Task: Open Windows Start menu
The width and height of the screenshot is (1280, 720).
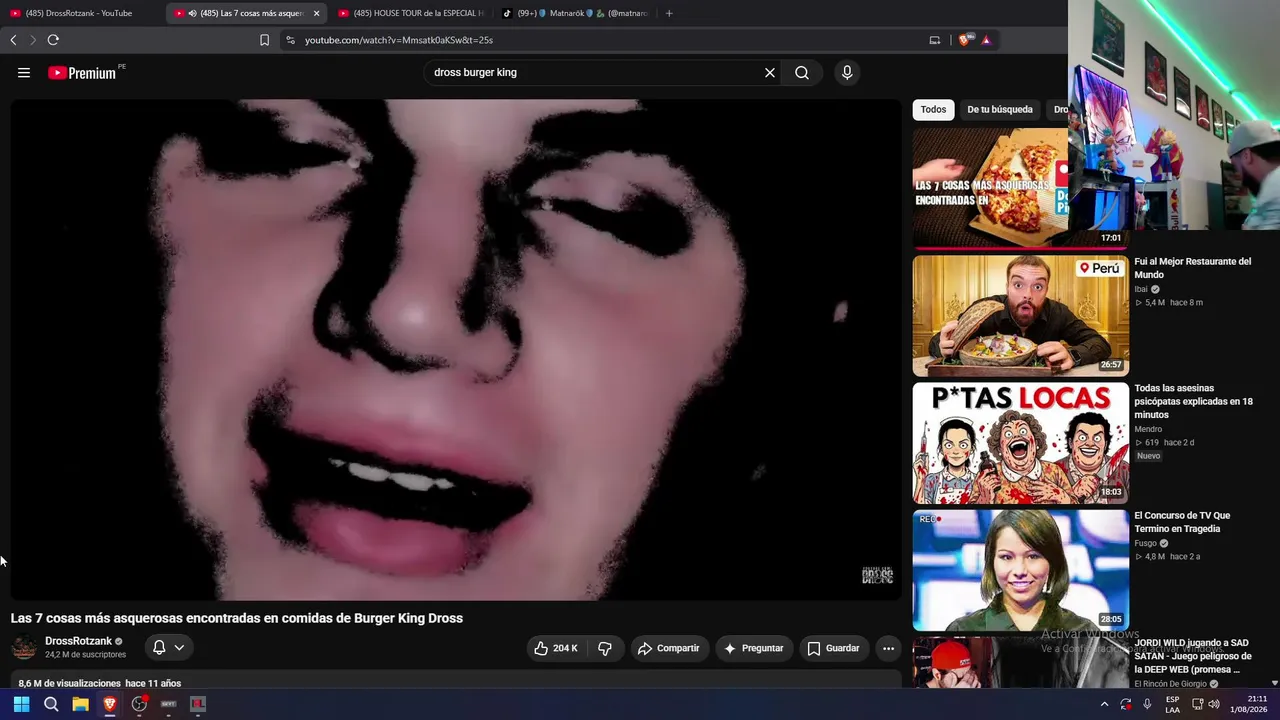Action: (21, 704)
